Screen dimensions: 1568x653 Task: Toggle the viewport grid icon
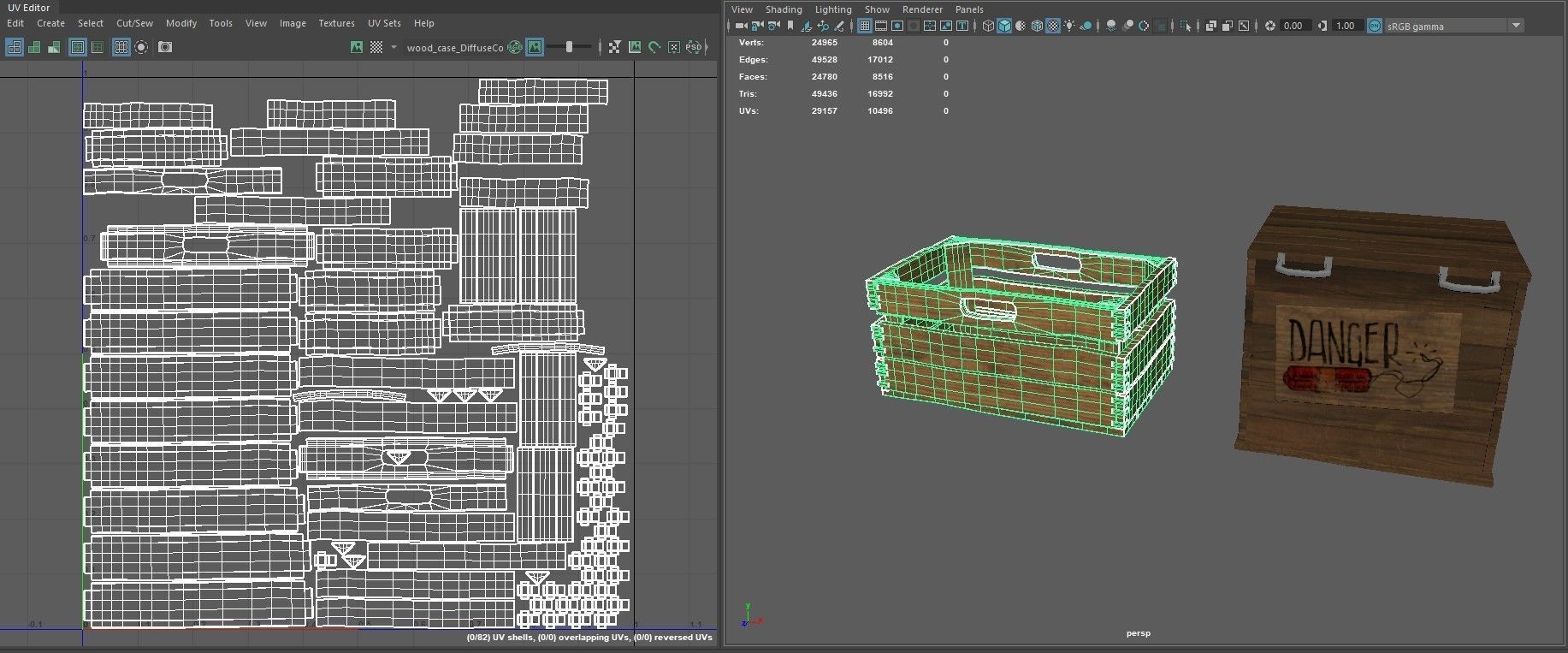coord(864,26)
